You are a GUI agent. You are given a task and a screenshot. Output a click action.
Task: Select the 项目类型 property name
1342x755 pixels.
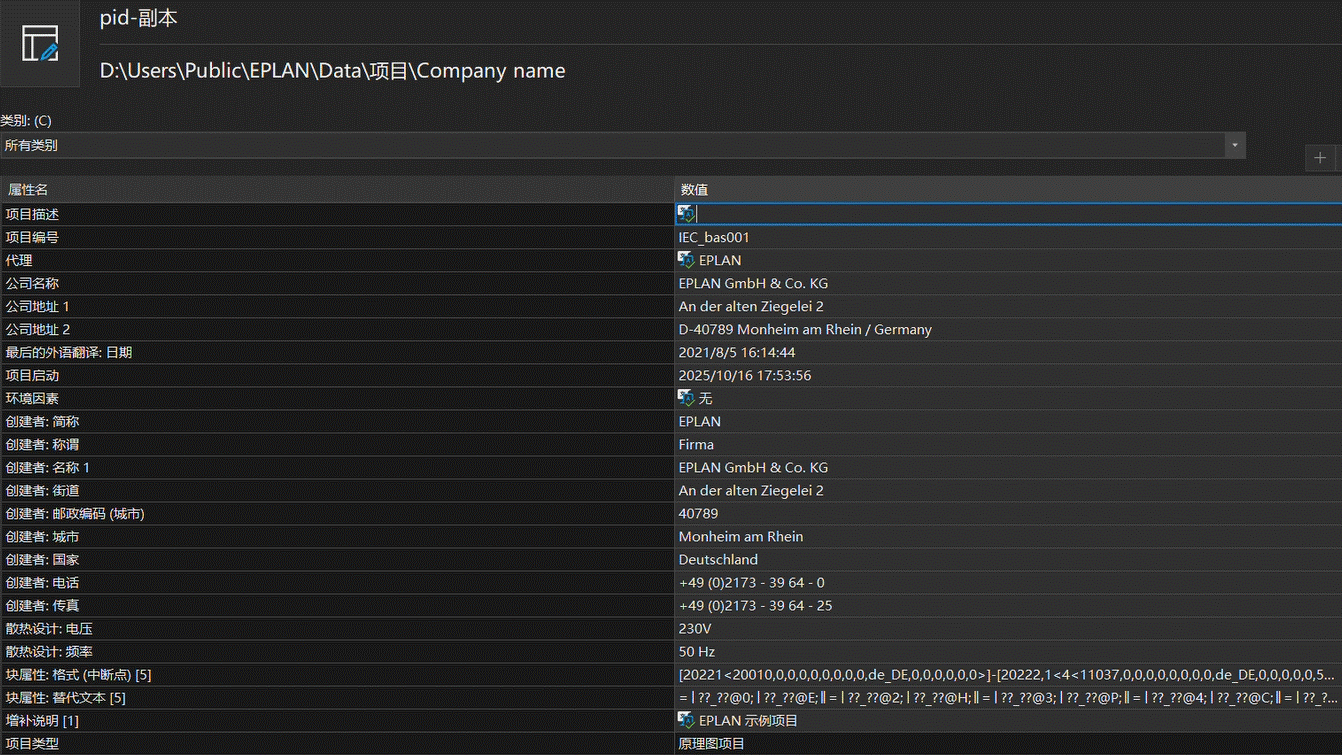pyautogui.click(x=32, y=743)
